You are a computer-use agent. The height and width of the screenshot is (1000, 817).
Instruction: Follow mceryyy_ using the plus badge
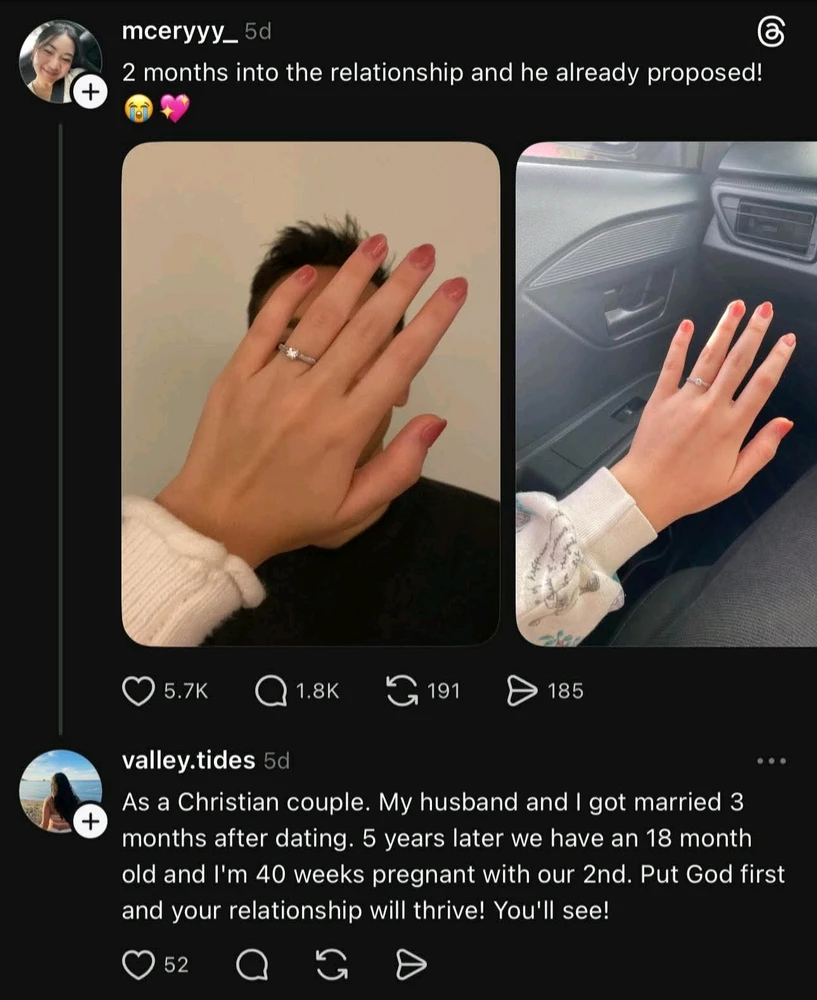tap(91, 92)
